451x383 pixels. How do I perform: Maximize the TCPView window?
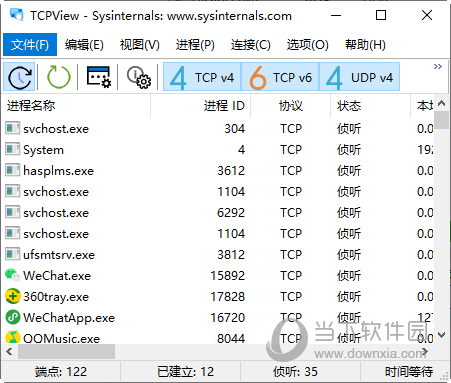pyautogui.click(x=381, y=15)
